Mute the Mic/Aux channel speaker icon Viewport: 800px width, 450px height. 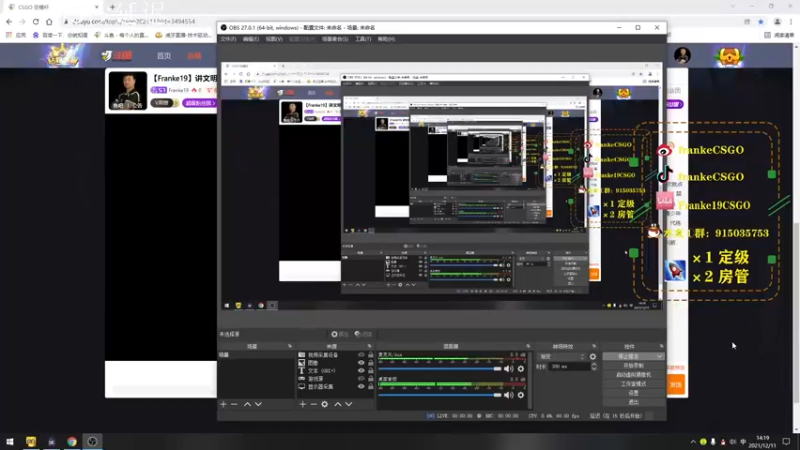509,369
